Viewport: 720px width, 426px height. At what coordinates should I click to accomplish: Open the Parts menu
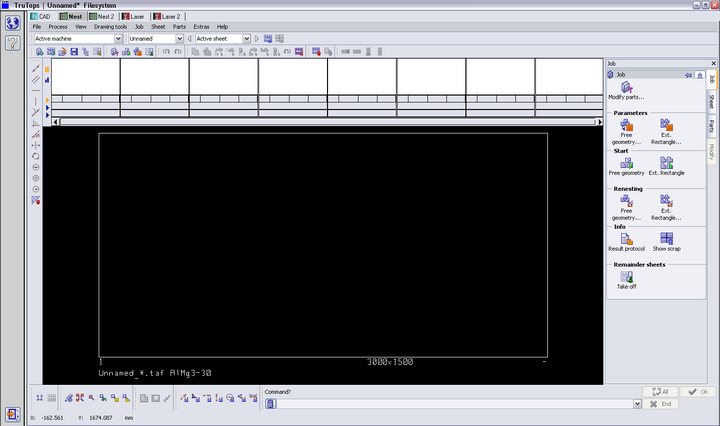pyautogui.click(x=179, y=27)
